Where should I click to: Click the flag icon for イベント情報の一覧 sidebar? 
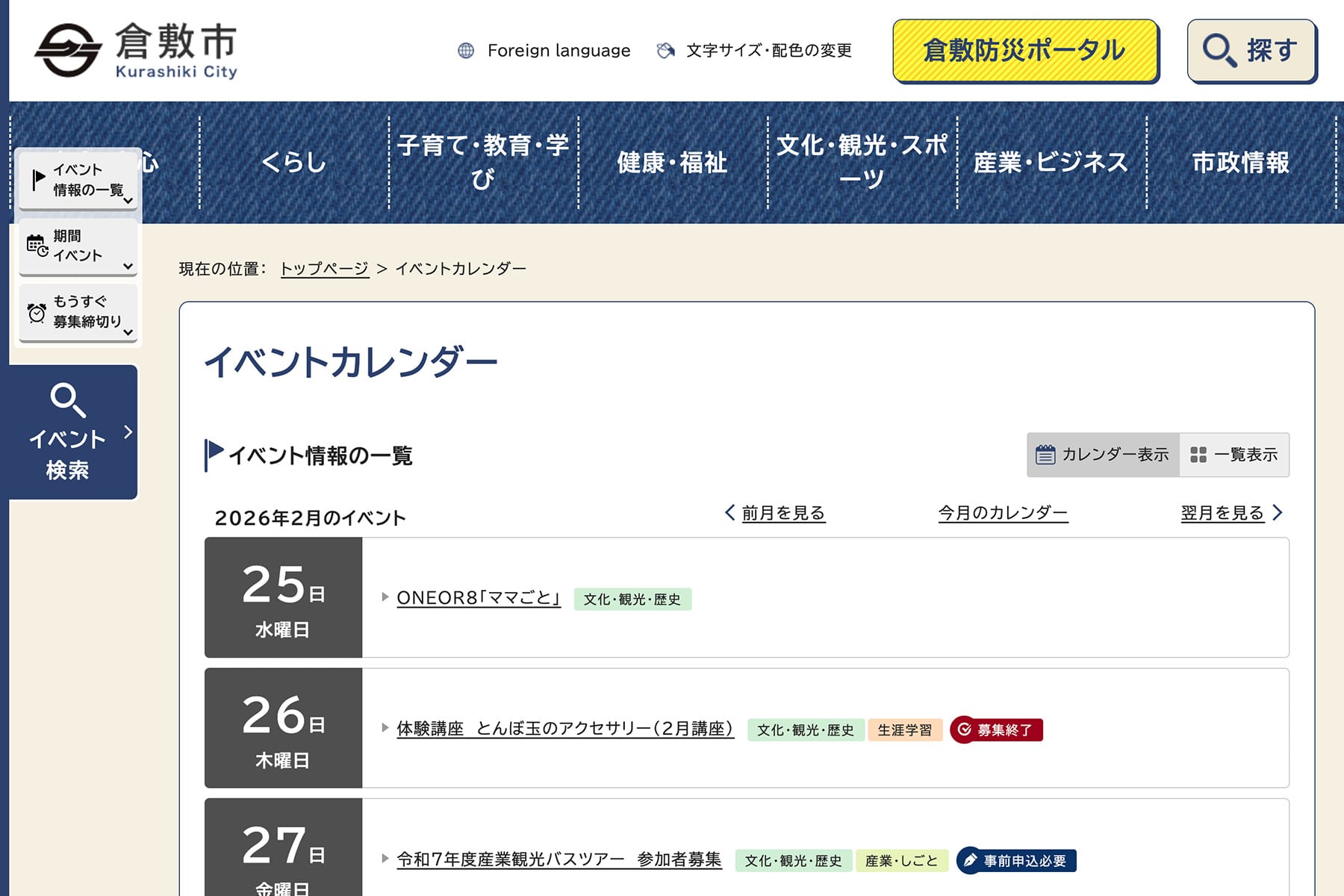click(38, 179)
